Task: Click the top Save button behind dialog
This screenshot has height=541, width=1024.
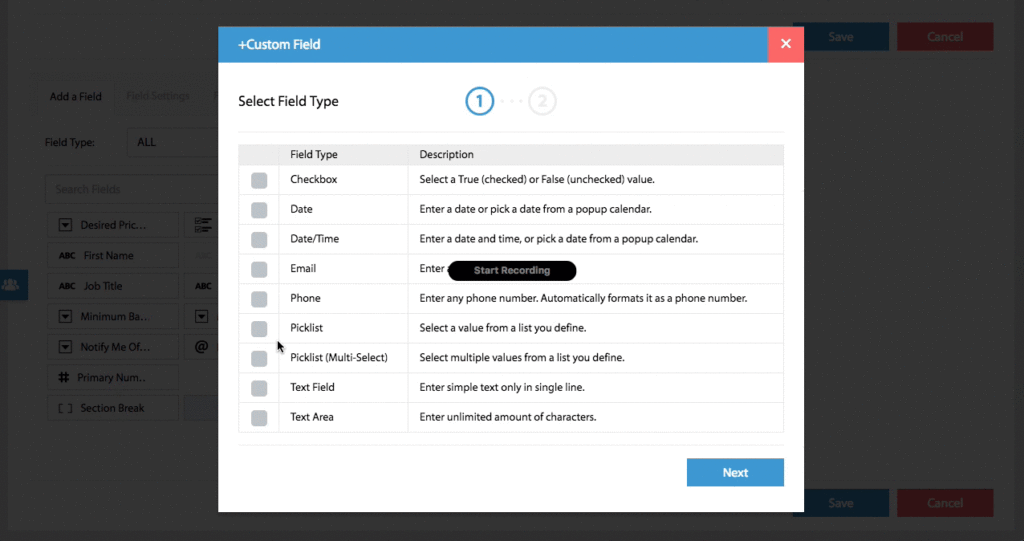Action: (x=840, y=37)
